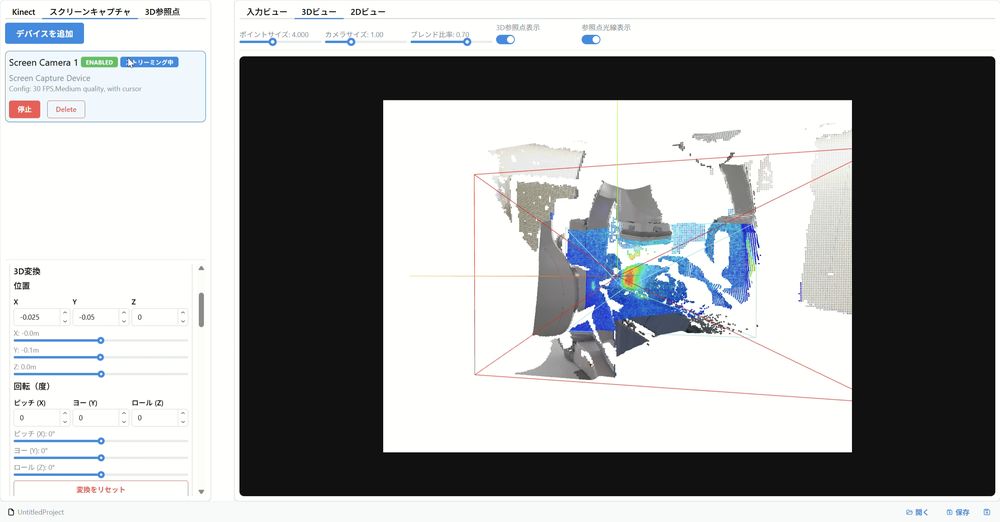Click the 変換をリセット button
1000x522 pixels.
[x=101, y=489]
